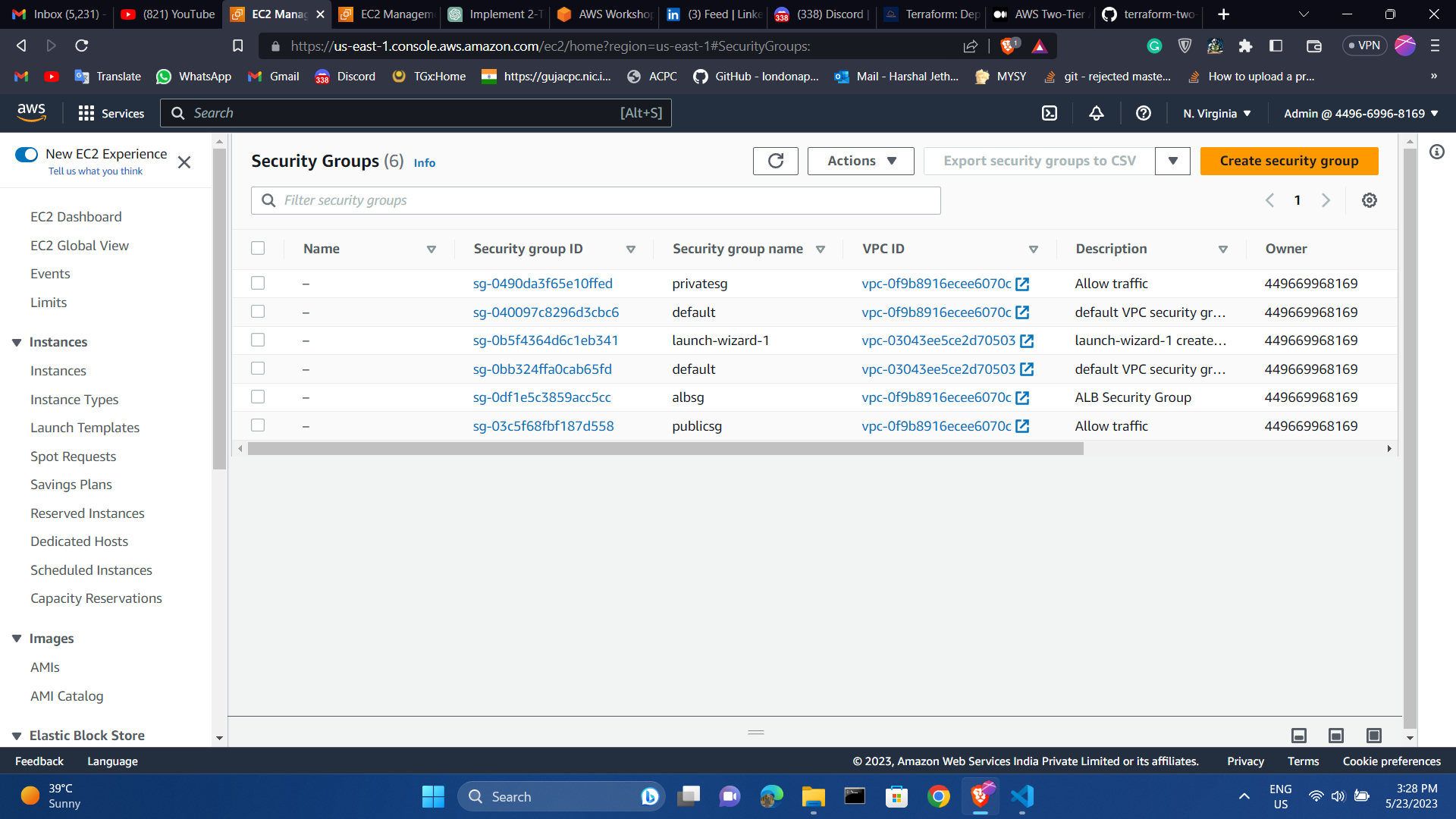Select the checkbox for launch-wizard-1 row
This screenshot has height=819, width=1456.
pos(258,340)
